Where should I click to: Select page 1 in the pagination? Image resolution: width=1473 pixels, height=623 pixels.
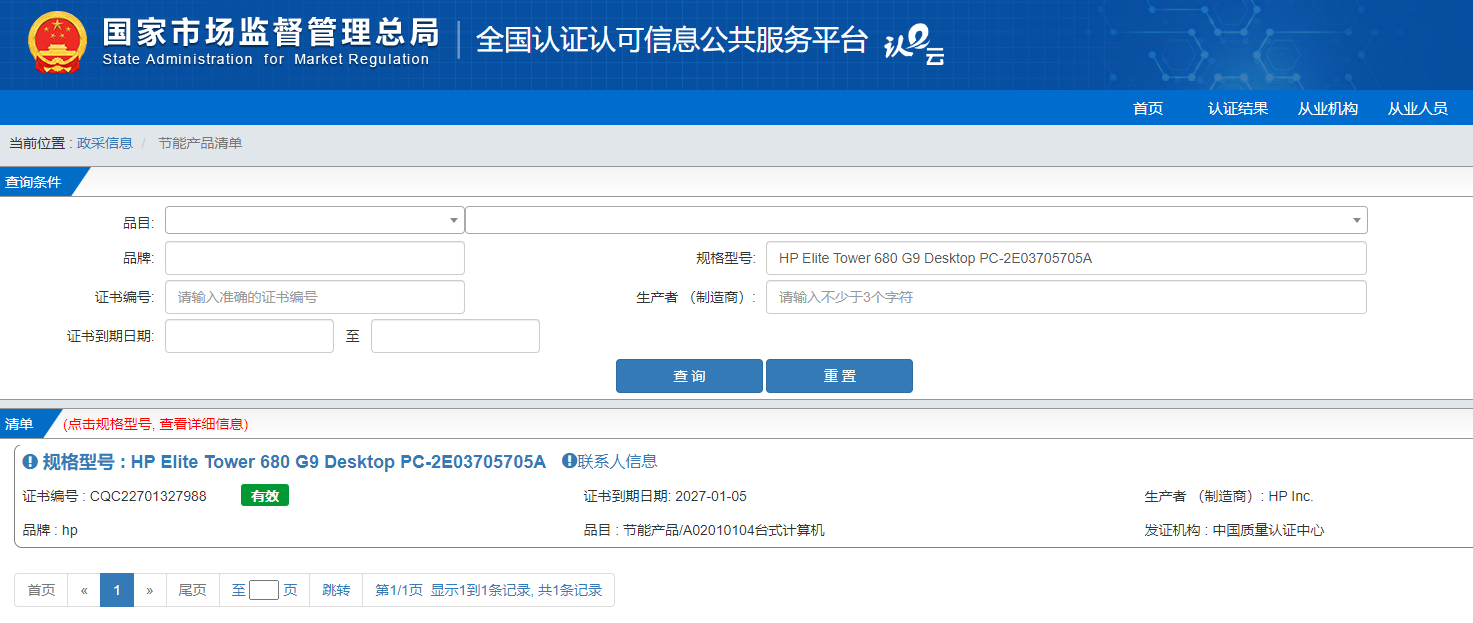pyautogui.click(x=117, y=590)
